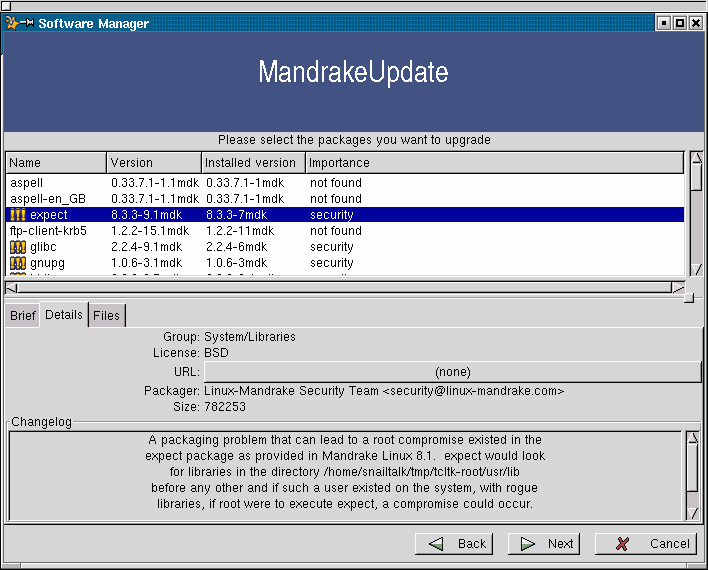Open the Details tab
The height and width of the screenshot is (570, 708).
[64, 314]
